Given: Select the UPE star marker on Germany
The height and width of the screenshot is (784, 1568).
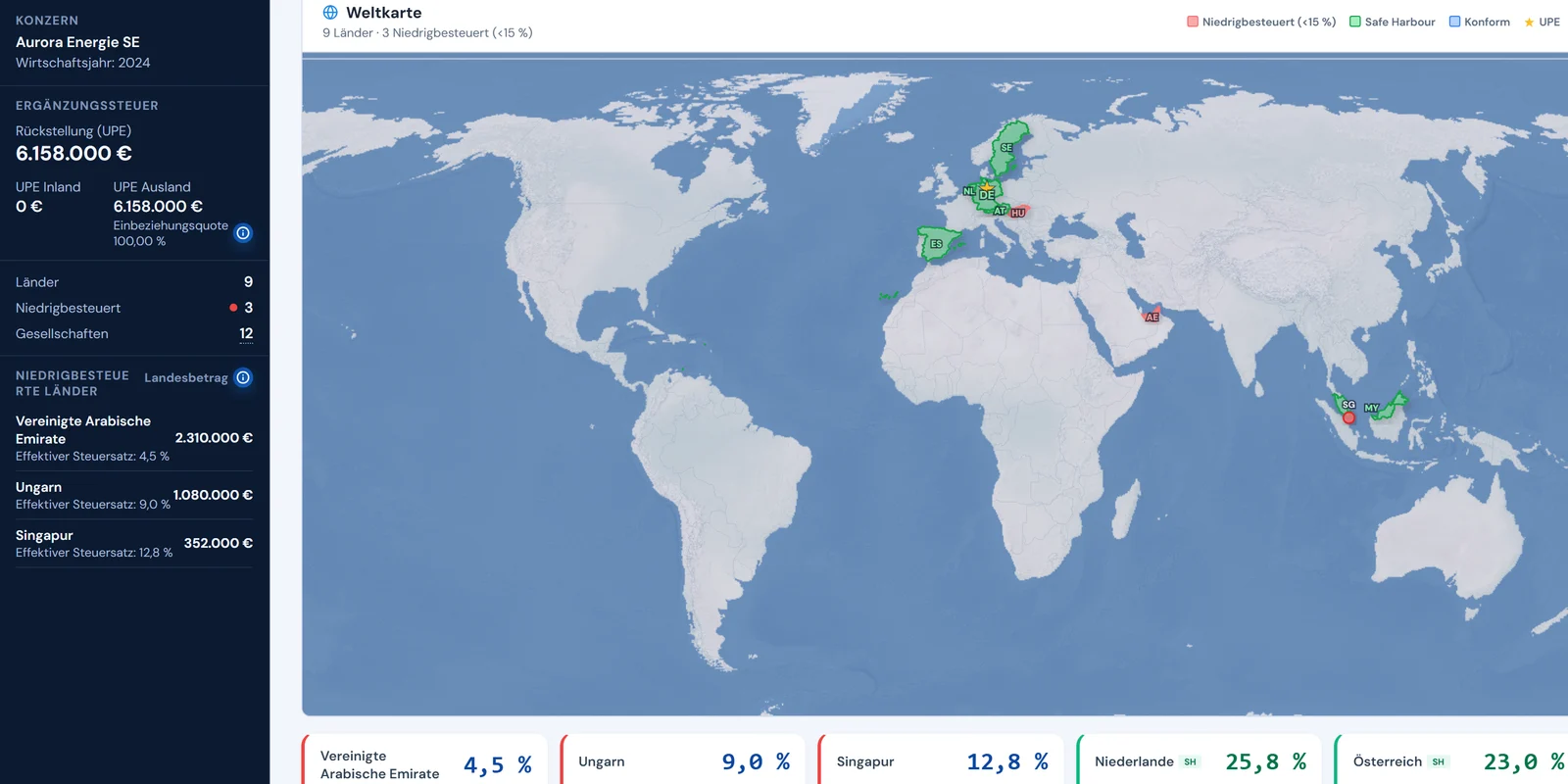Looking at the screenshot, I should (987, 186).
